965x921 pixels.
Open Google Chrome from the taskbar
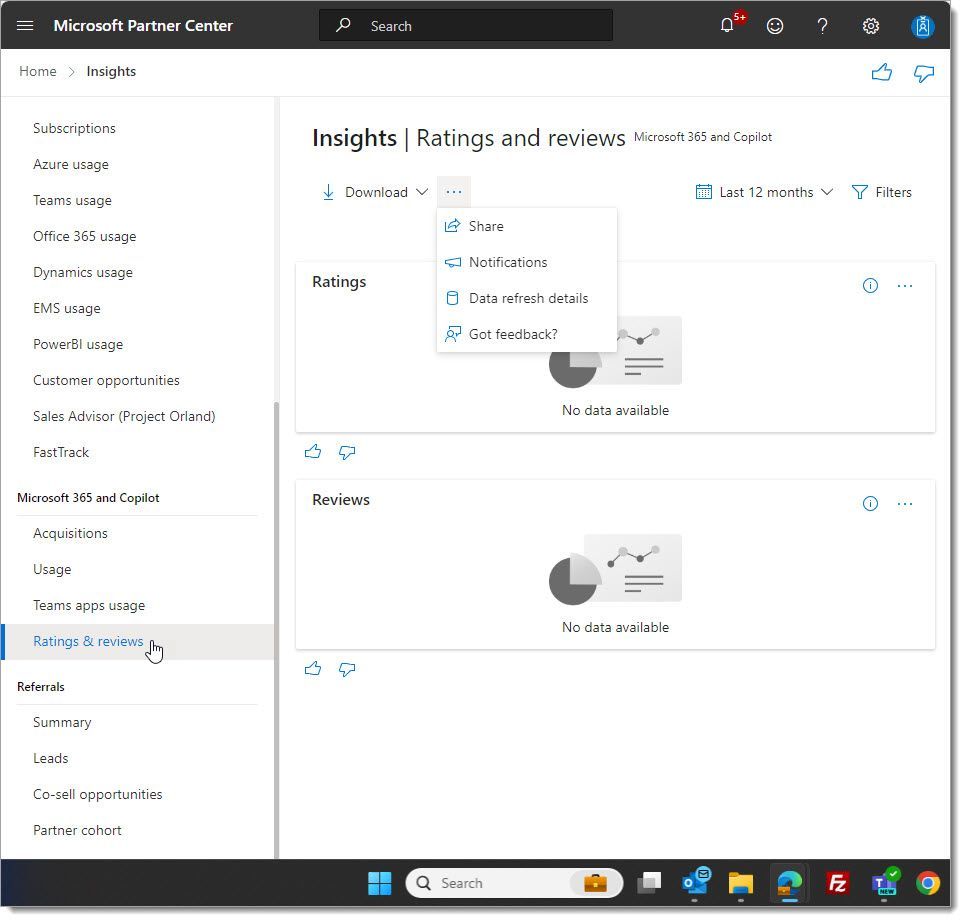927,883
